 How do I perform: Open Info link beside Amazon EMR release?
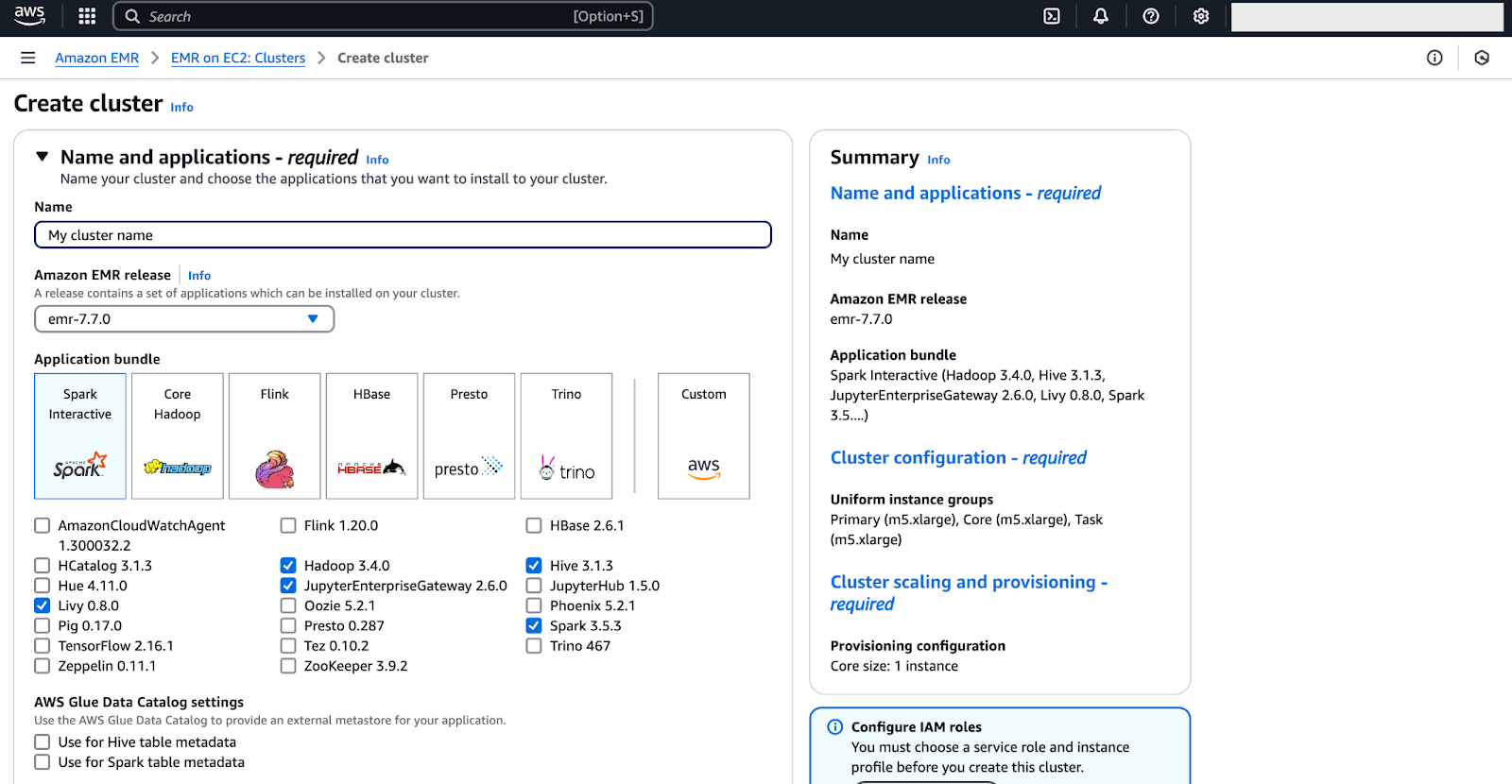(x=199, y=276)
